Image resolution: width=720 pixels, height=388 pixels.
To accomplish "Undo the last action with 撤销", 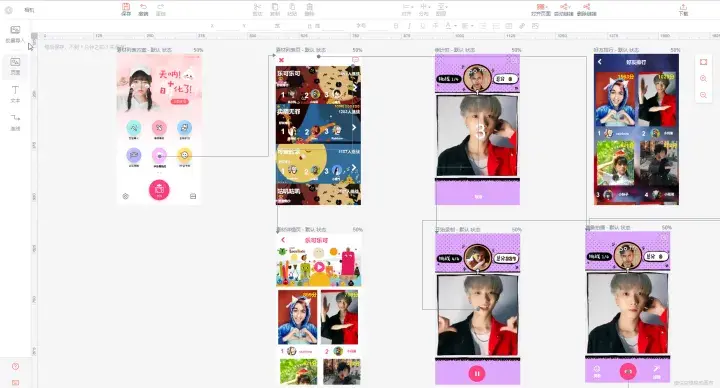I will click(x=143, y=9).
